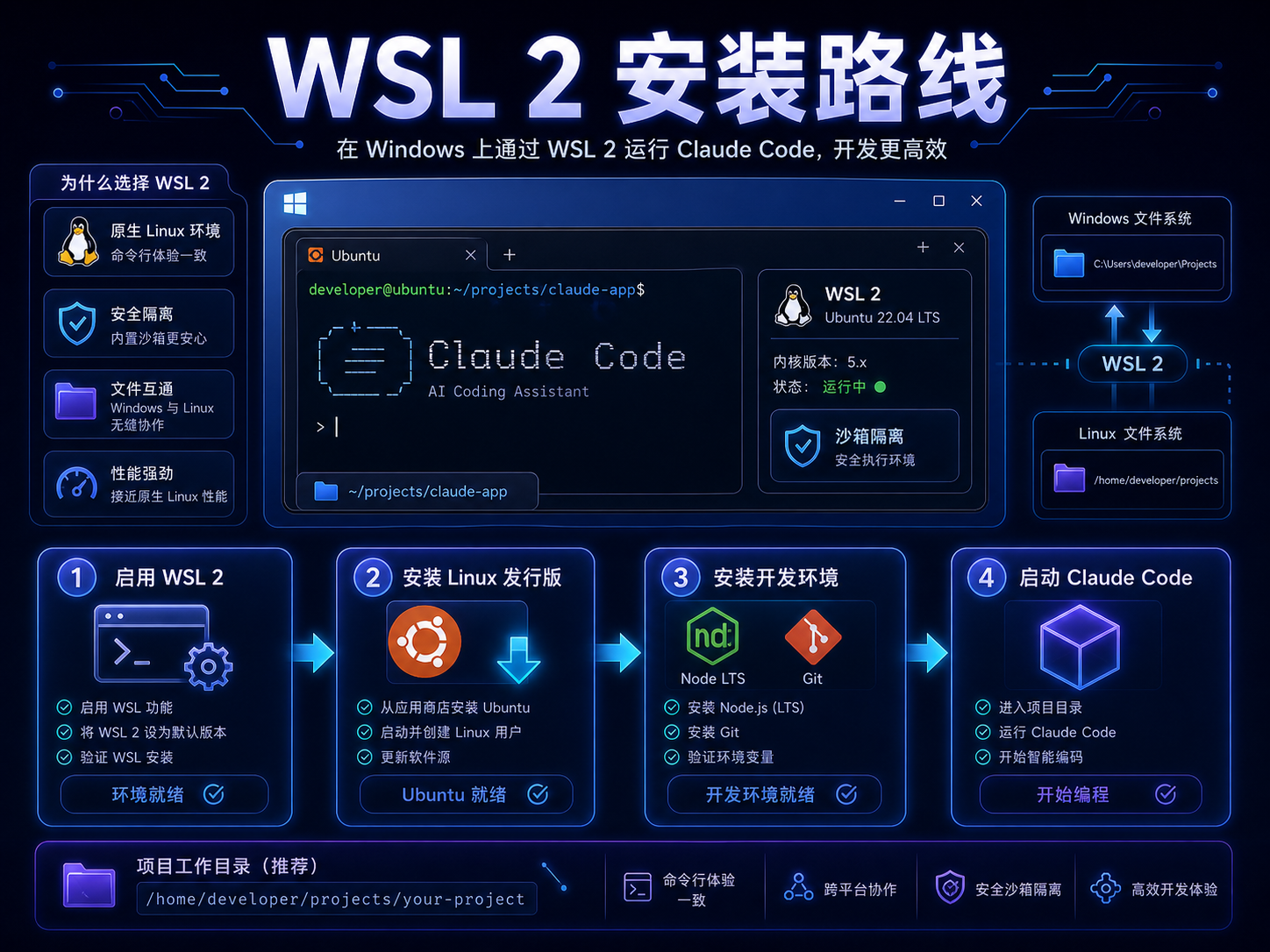Screen dimensions: 1270x952
Task: Toggle the 安装 Node.js (LTS) checkmark
Action: coord(672,707)
